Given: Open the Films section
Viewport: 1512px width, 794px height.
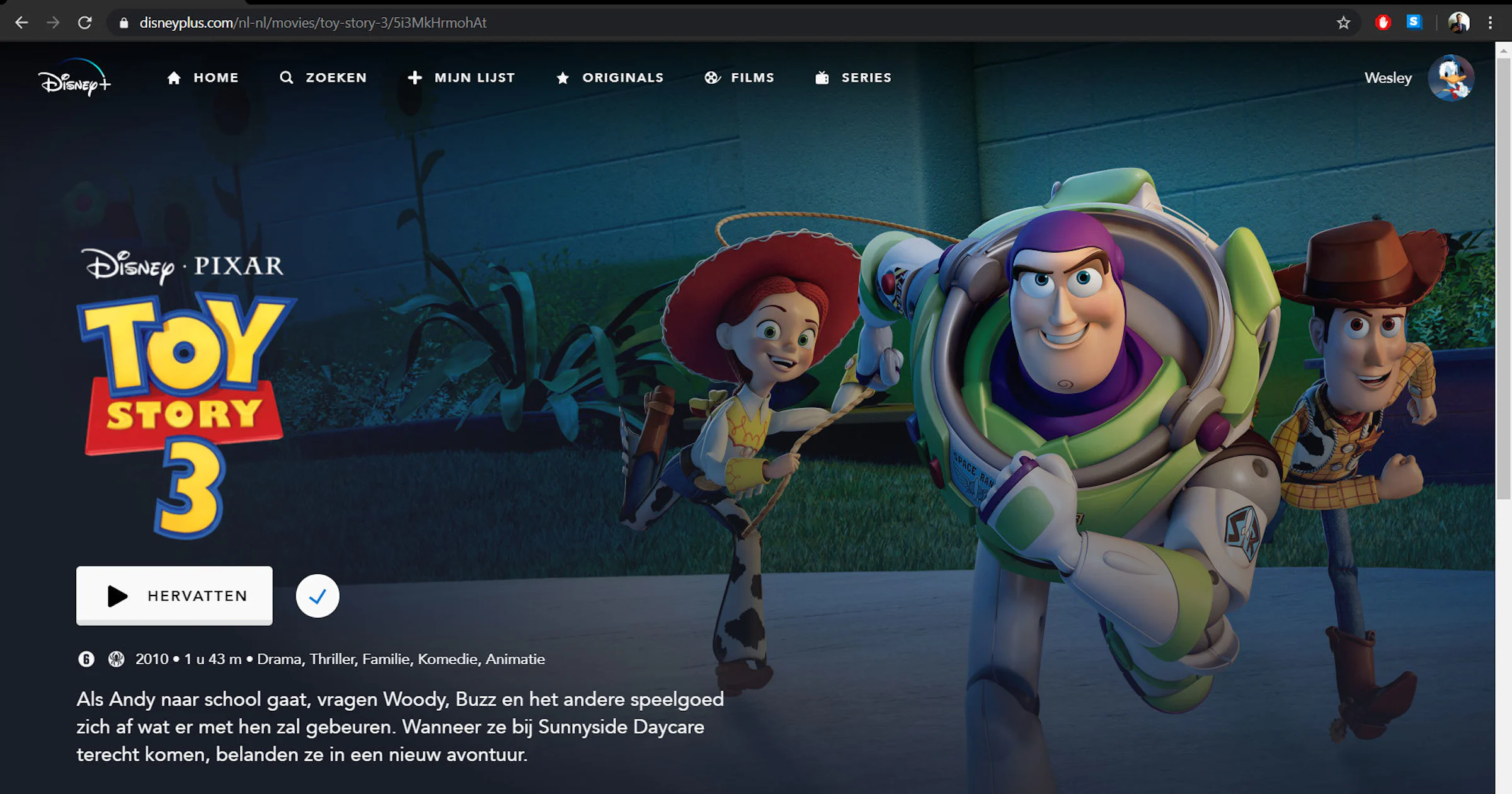Looking at the screenshot, I should tap(740, 78).
